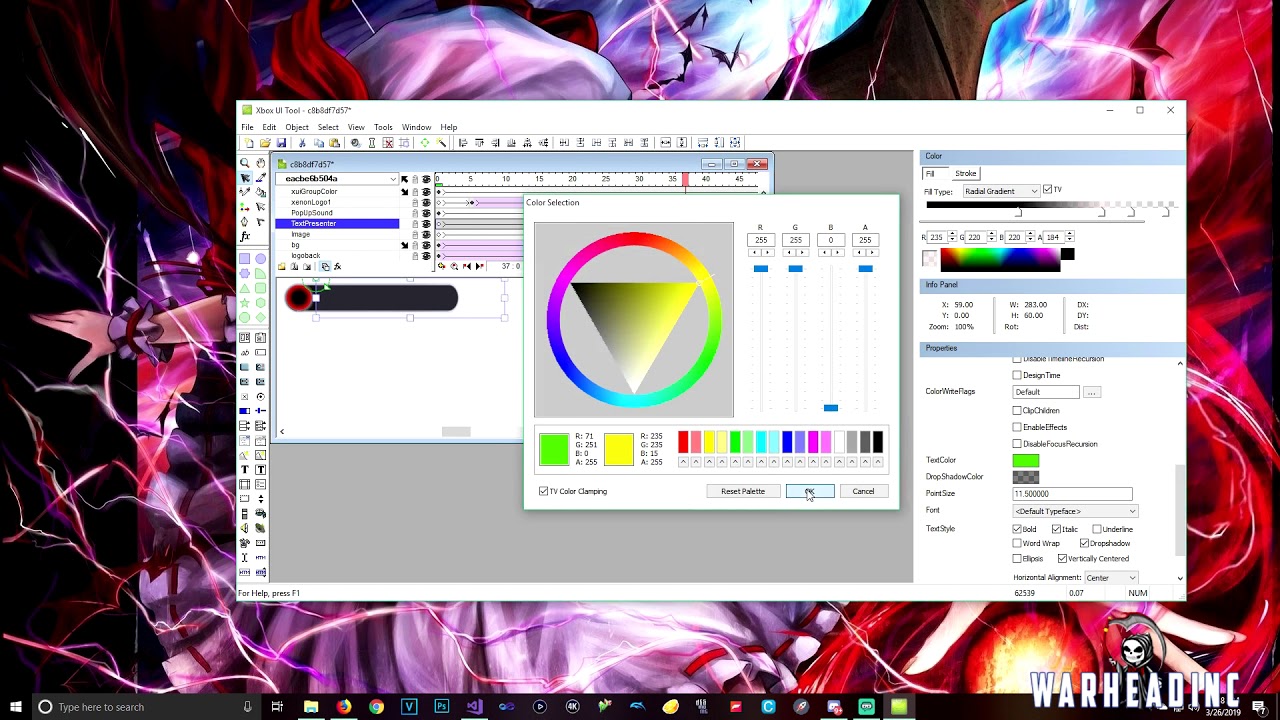Open the Font Default Typeface dropdown

1075,511
